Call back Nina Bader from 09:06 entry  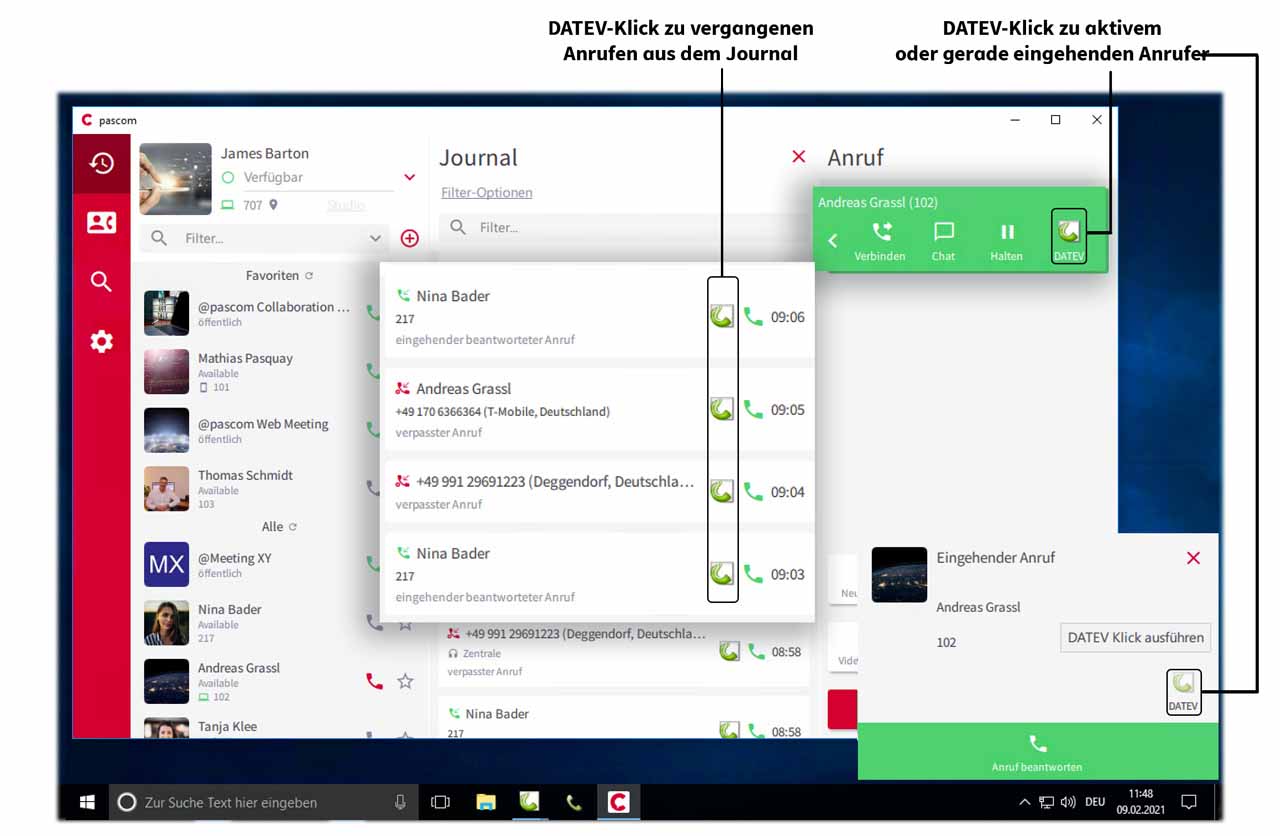pyautogui.click(x=752, y=317)
